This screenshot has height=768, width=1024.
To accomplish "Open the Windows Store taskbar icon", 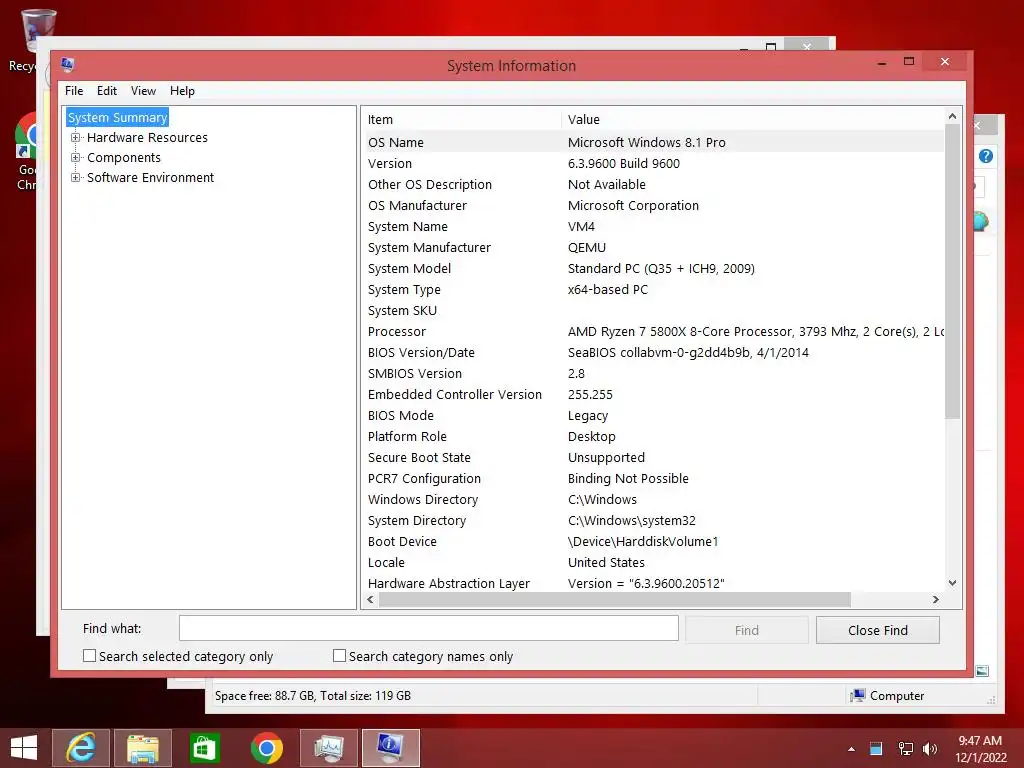I will (204, 748).
